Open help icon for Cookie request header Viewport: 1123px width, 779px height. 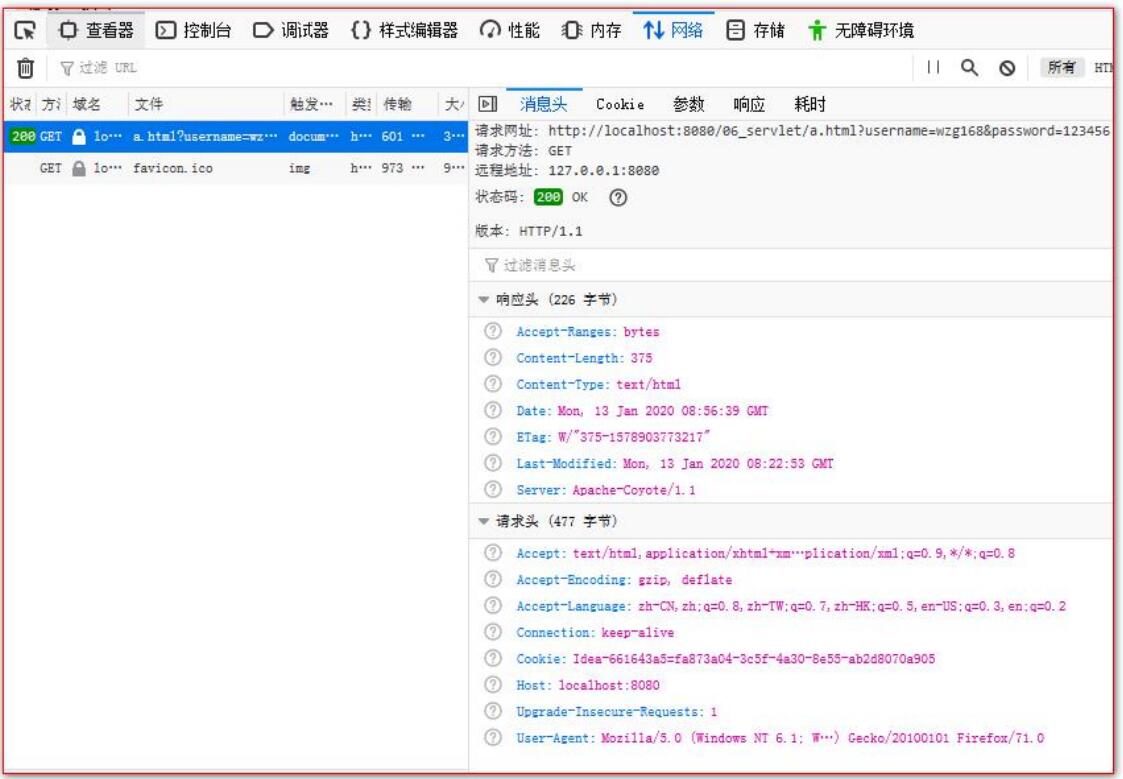493,658
